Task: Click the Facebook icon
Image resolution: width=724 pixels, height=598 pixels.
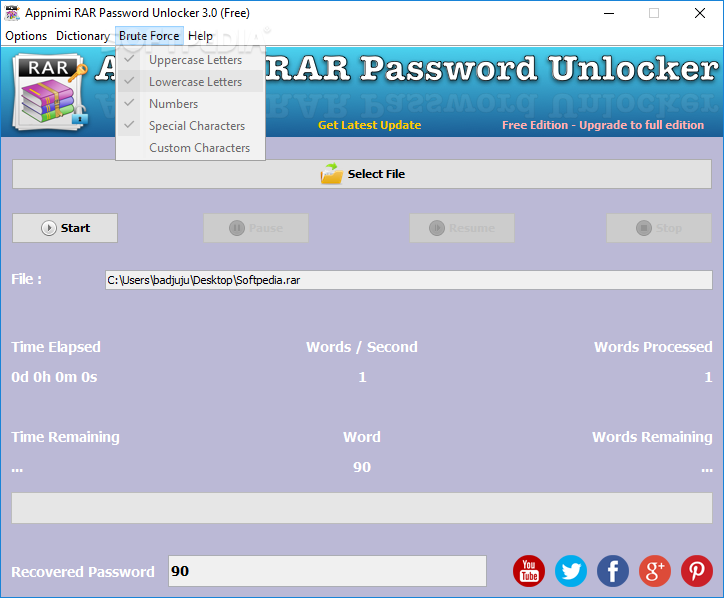Action: (x=613, y=571)
